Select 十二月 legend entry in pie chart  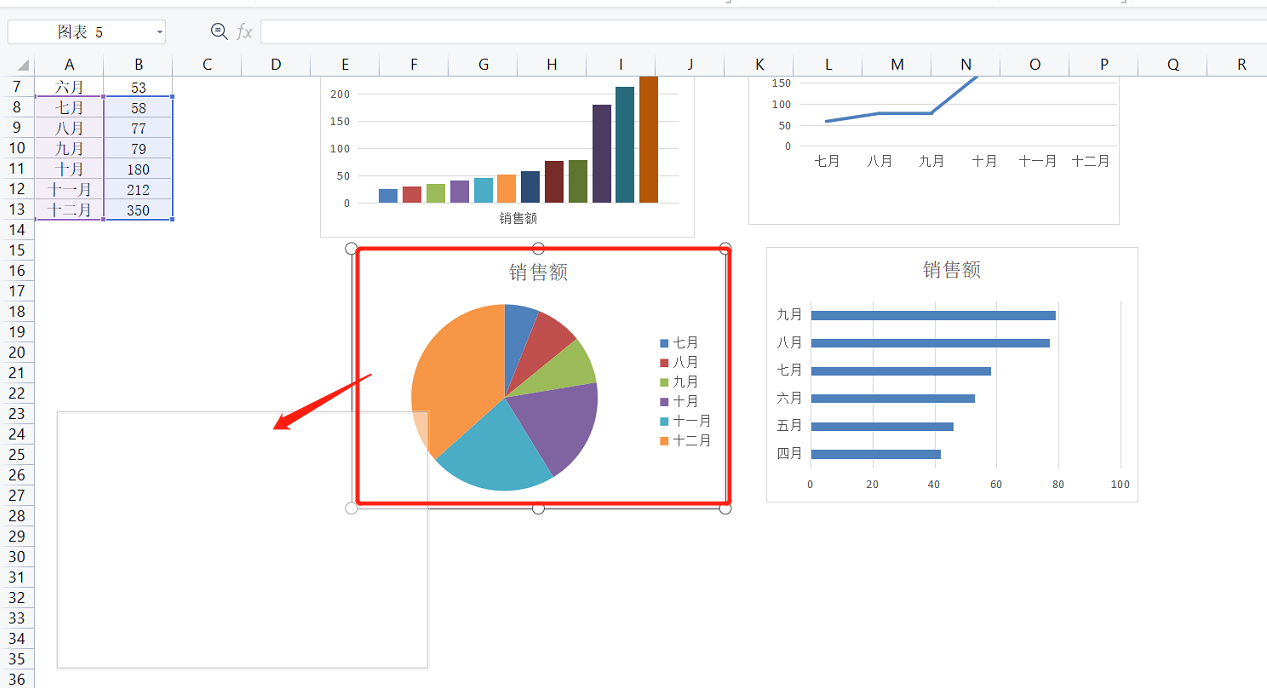pyautogui.click(x=685, y=440)
